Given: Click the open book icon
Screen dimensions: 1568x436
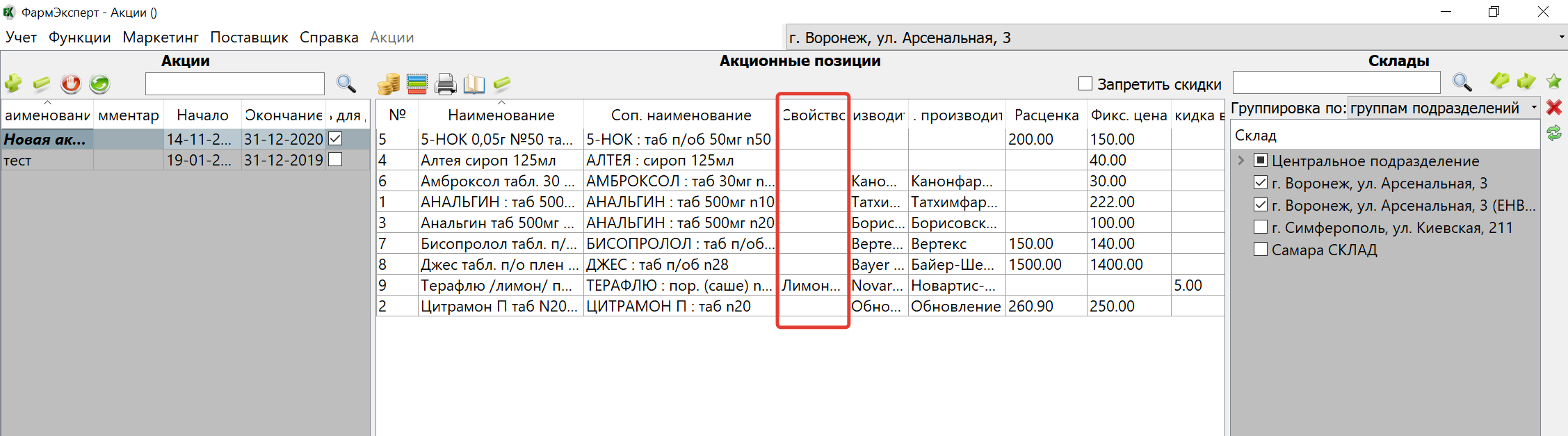Looking at the screenshot, I should 474,84.
